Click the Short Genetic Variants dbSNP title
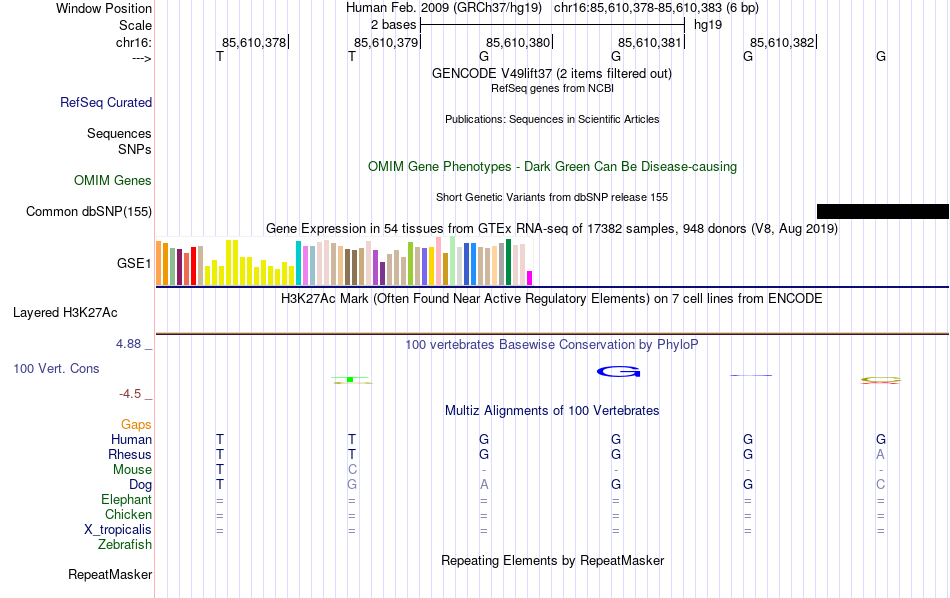 pyautogui.click(x=552, y=197)
